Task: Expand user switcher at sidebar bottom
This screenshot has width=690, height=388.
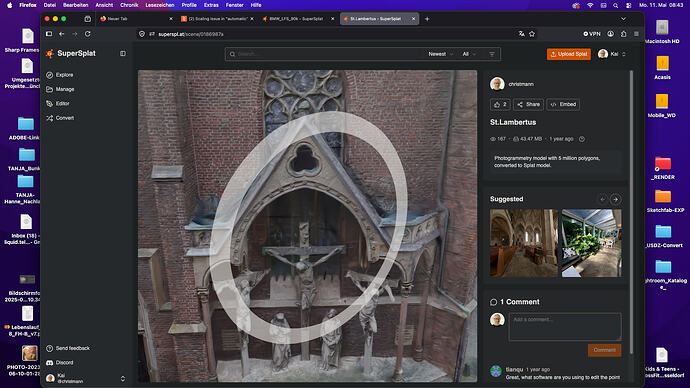Action: coord(123,378)
